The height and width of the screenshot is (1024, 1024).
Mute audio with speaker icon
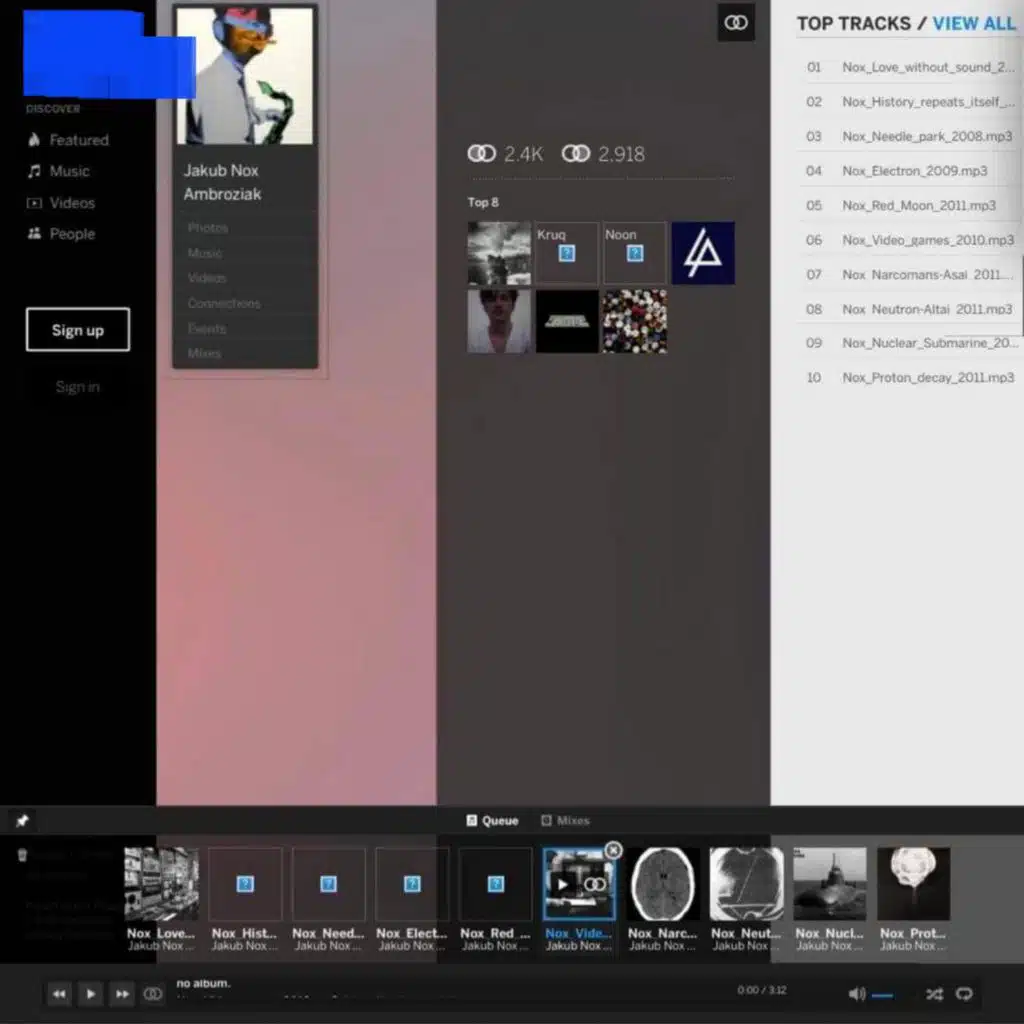point(856,994)
